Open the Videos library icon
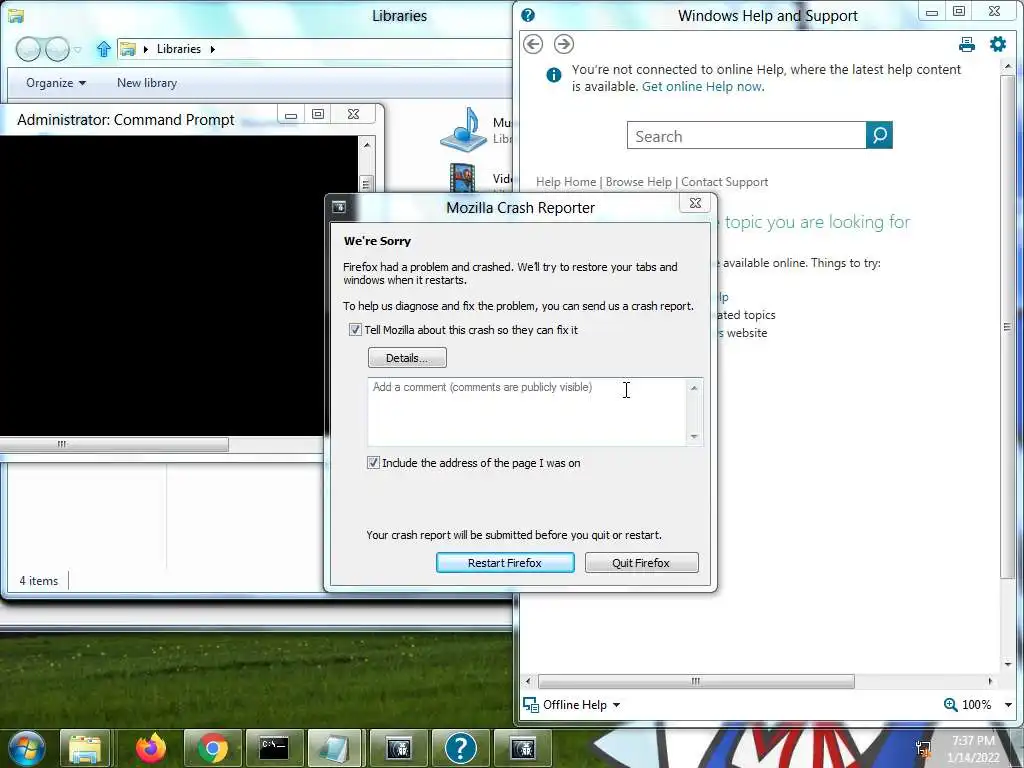The image size is (1024, 768). tap(462, 177)
